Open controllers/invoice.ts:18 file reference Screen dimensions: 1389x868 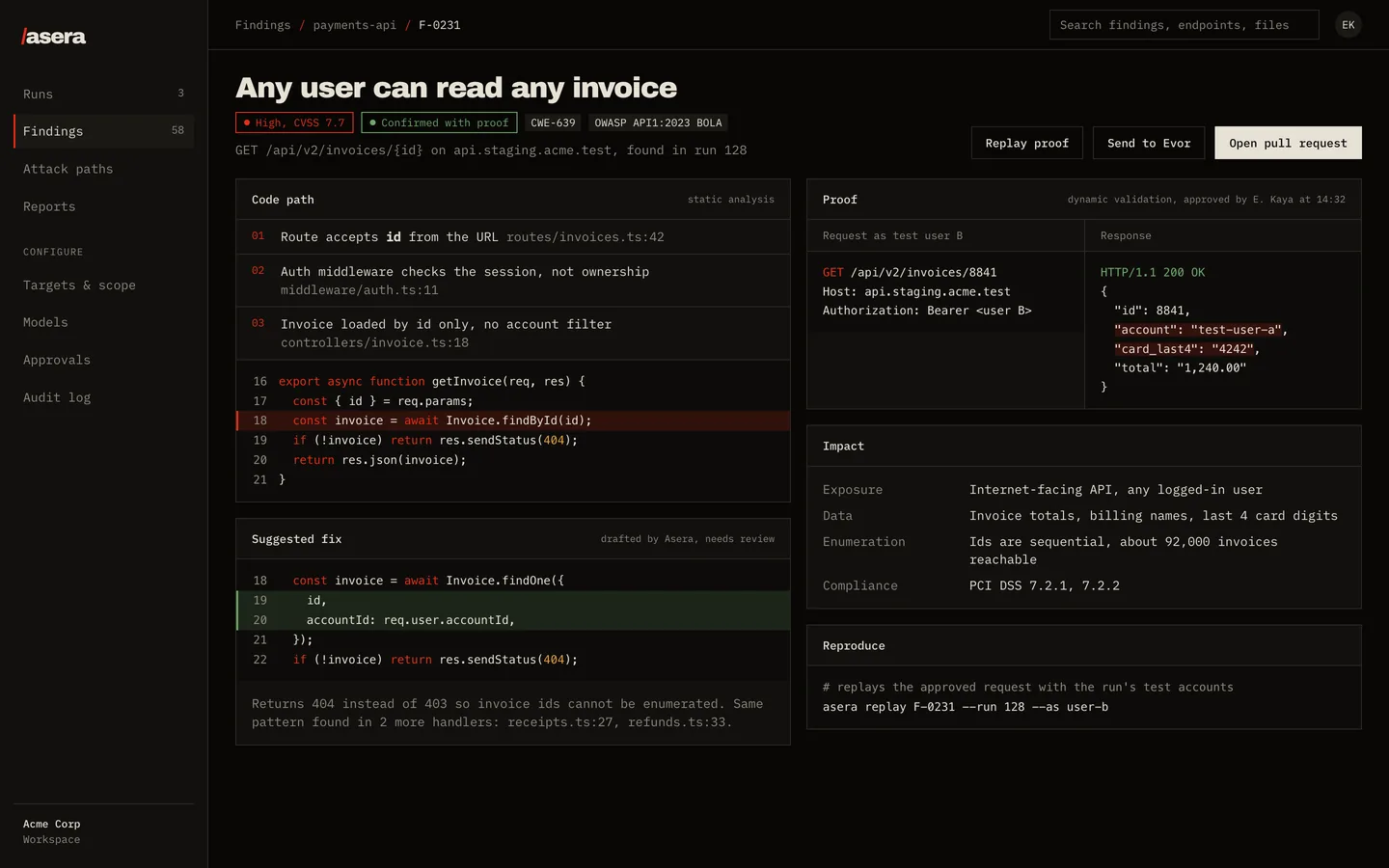point(374,343)
